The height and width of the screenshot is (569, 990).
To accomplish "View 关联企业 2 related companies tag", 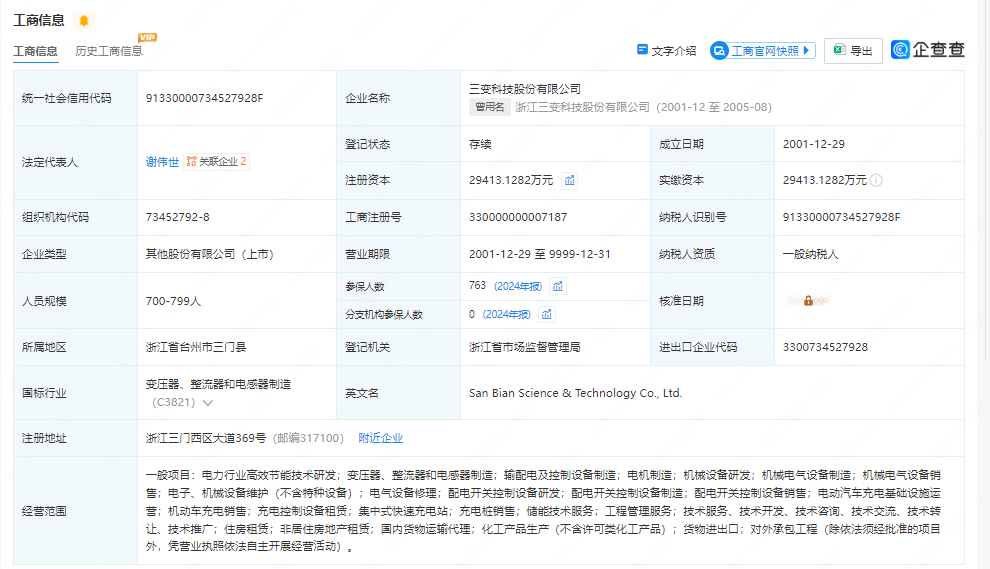I will (217, 162).
